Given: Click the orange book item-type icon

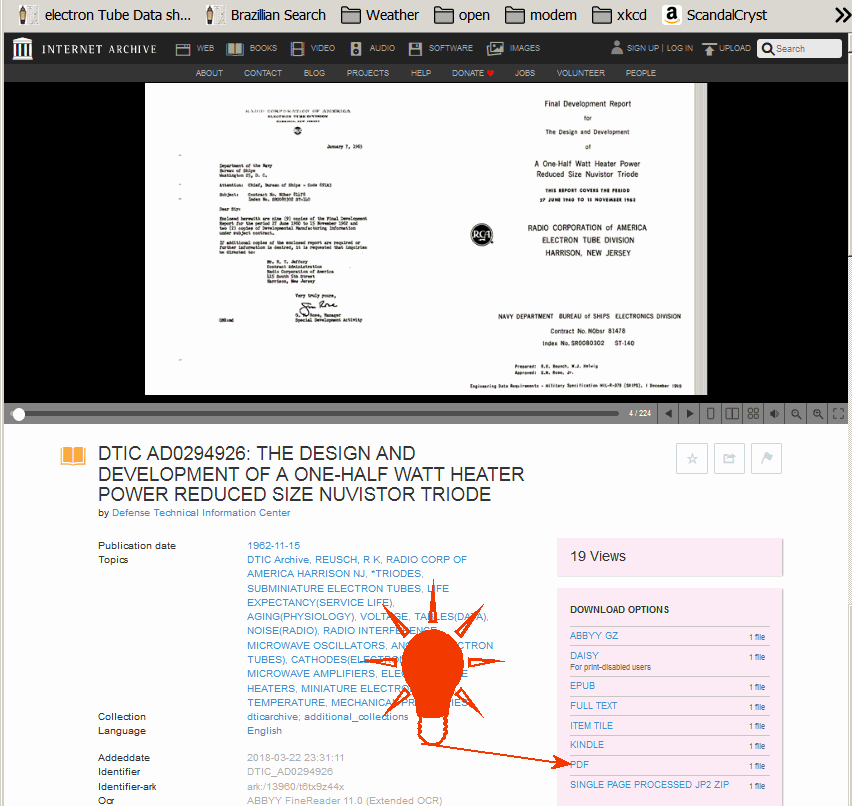Looking at the screenshot, I should click(x=73, y=455).
